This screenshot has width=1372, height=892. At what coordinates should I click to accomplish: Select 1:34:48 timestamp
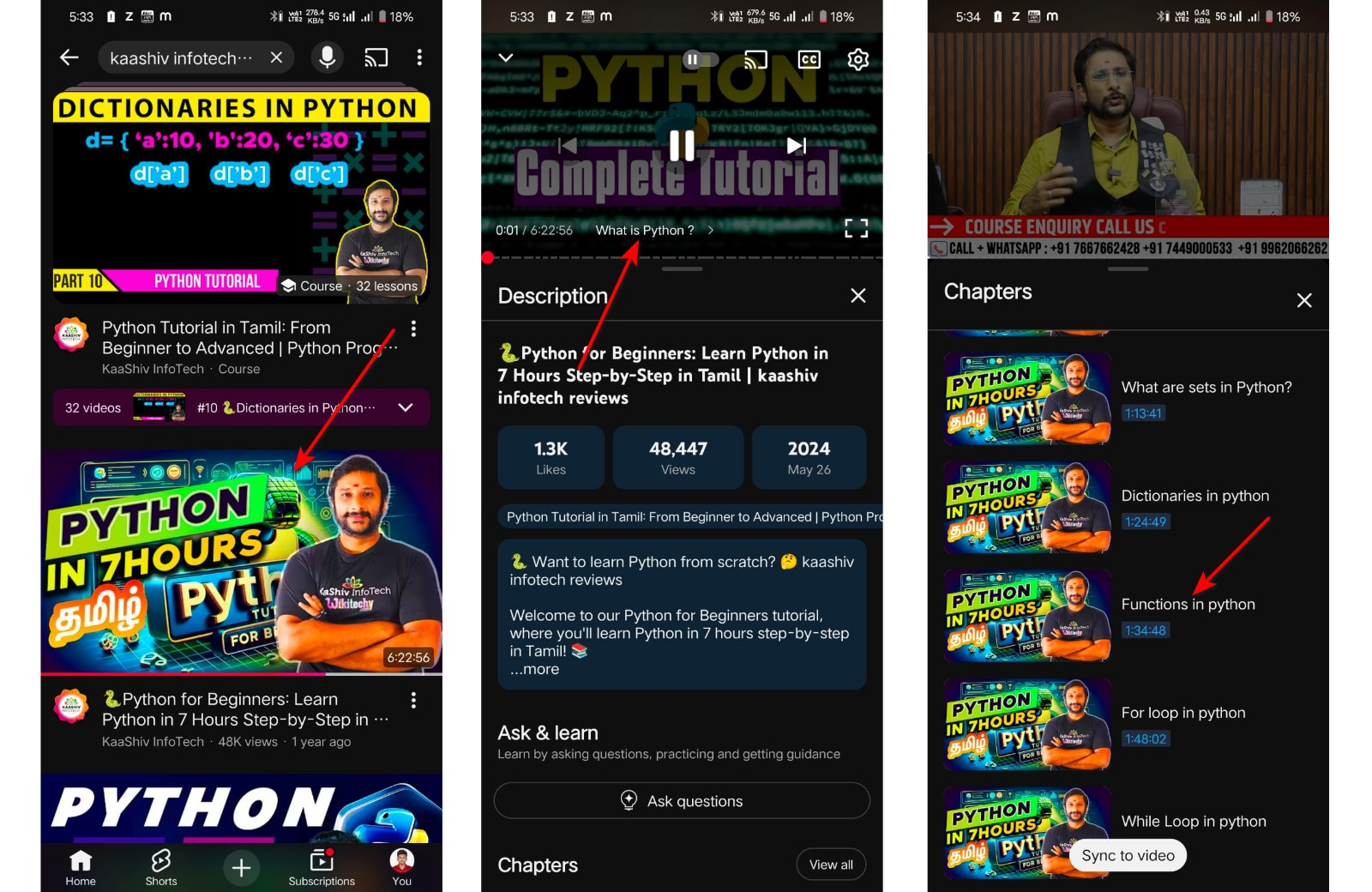[x=1146, y=630]
